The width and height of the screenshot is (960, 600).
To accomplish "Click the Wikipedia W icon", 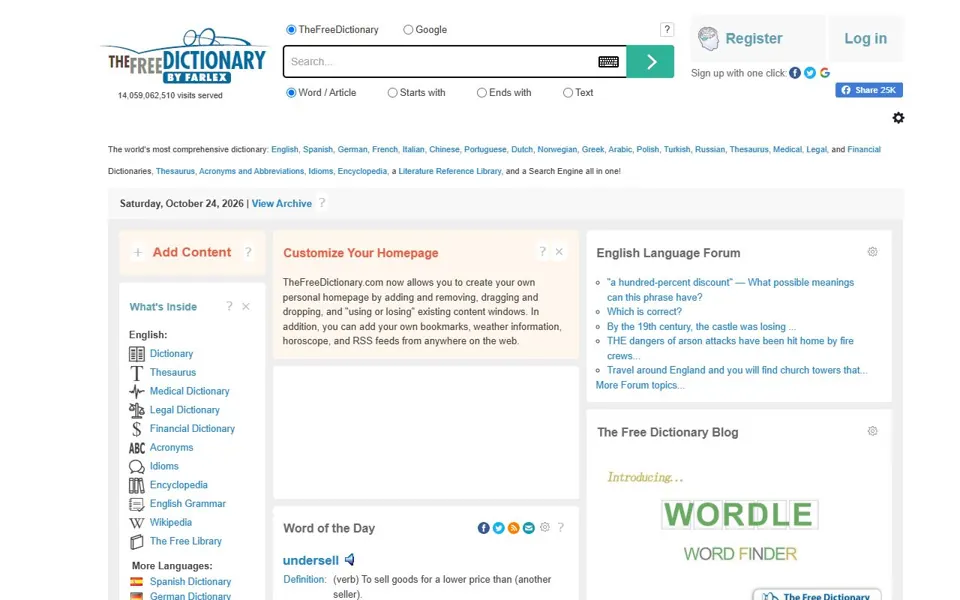I will 137,523.
